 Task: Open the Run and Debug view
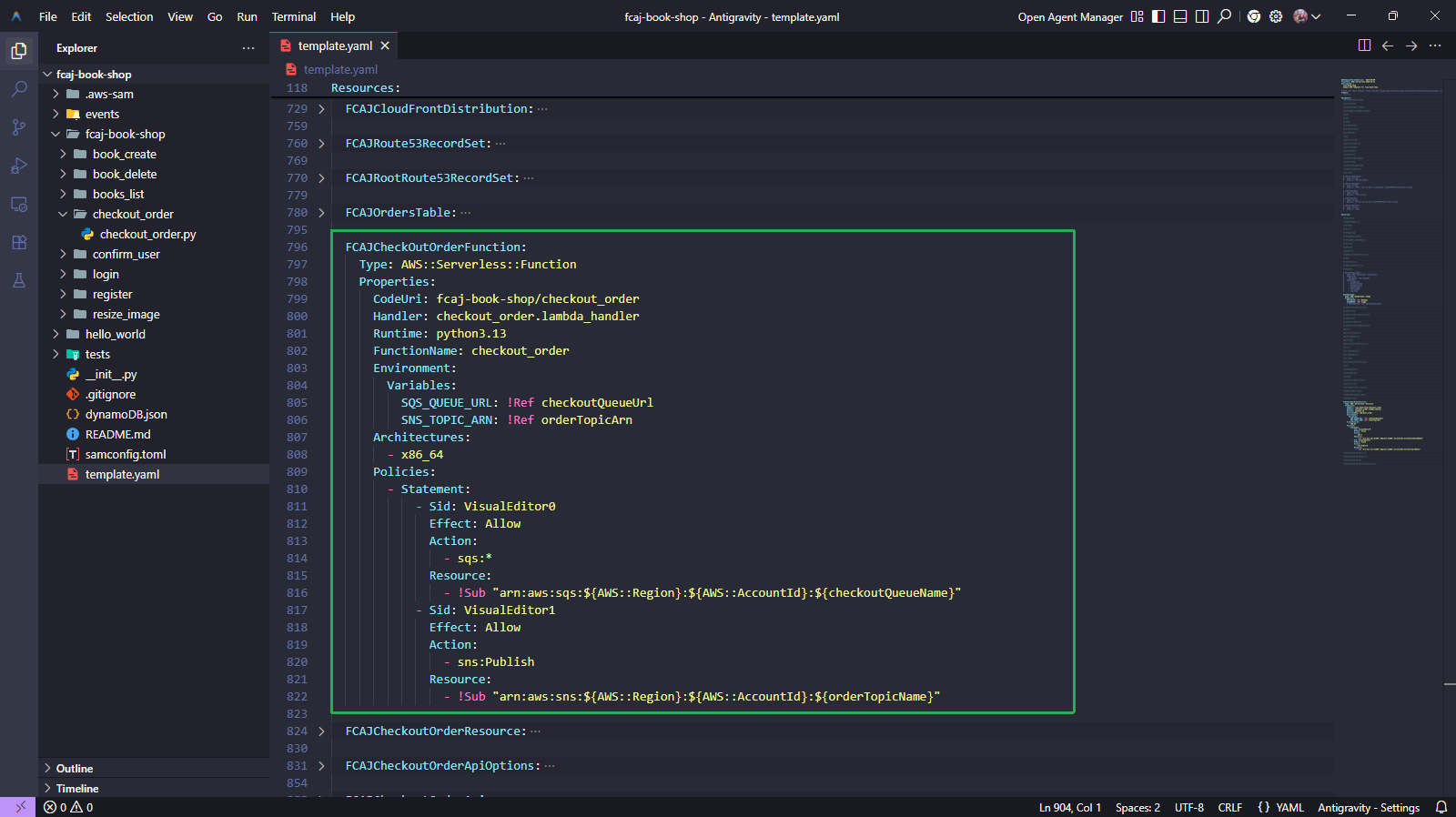(19, 166)
